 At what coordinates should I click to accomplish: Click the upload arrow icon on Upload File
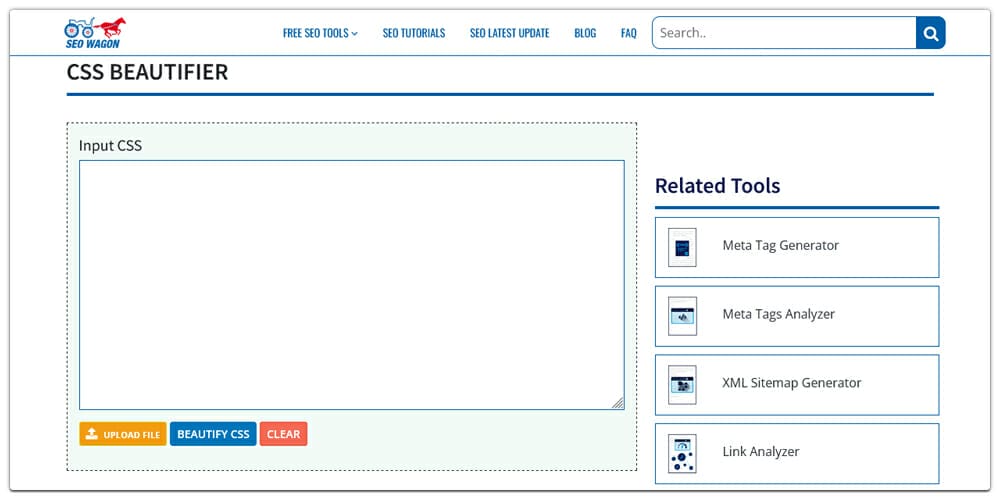(92, 434)
